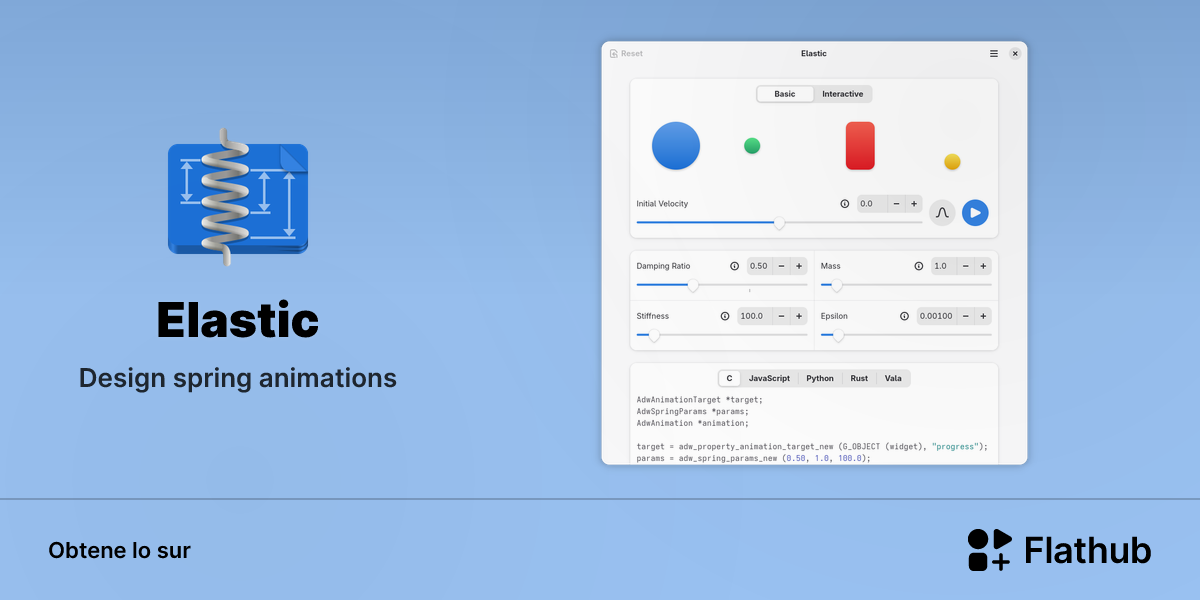This screenshot has height=600, width=1200.
Task: Select the C code tab
Action: 729,378
